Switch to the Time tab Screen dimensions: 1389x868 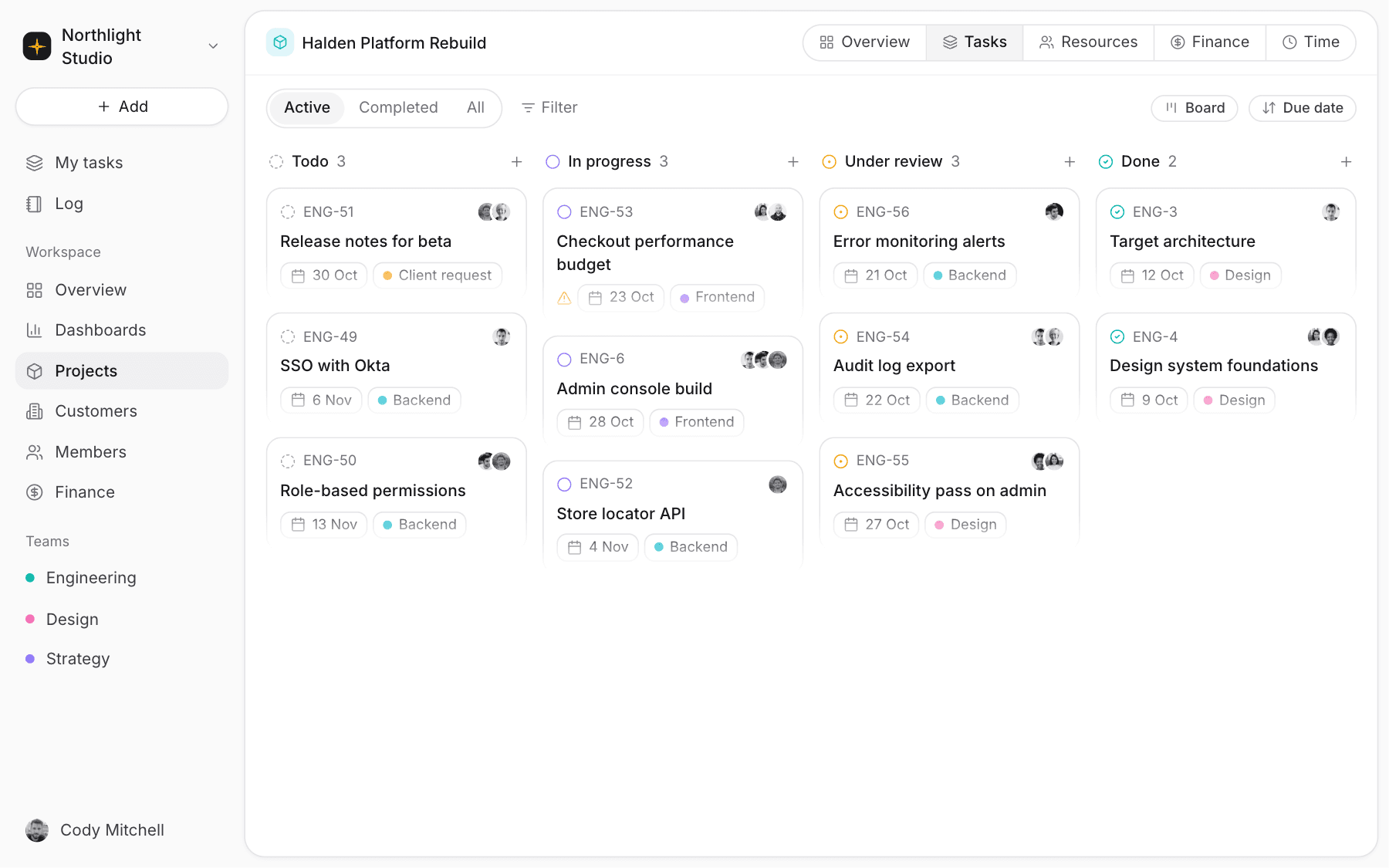click(x=1310, y=42)
